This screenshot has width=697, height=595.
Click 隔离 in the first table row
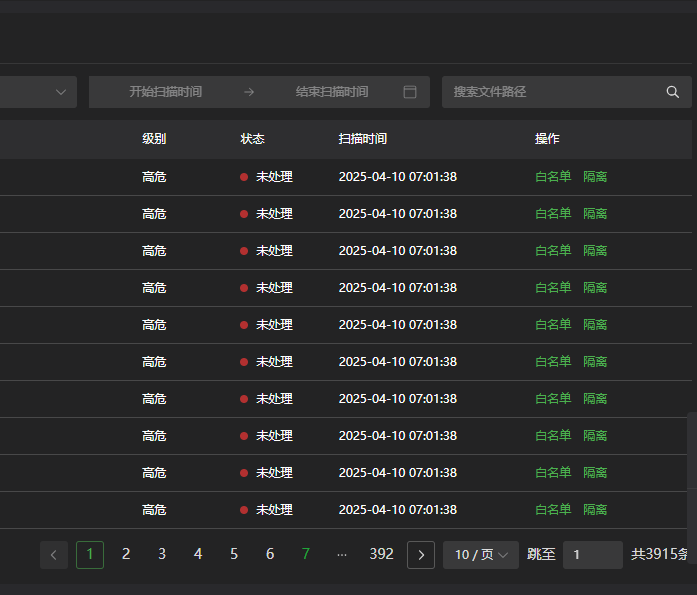(x=595, y=177)
